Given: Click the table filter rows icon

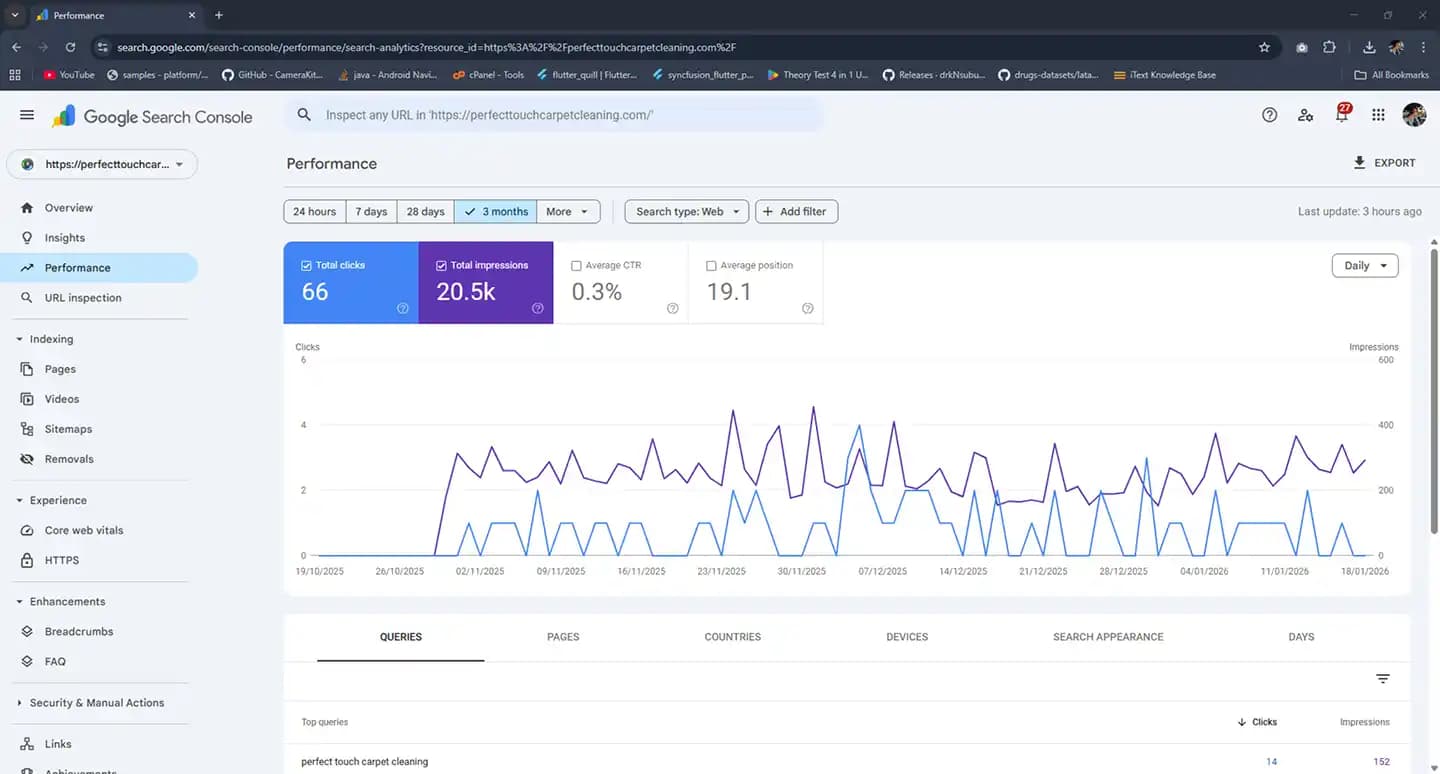Looking at the screenshot, I should (1382, 679).
